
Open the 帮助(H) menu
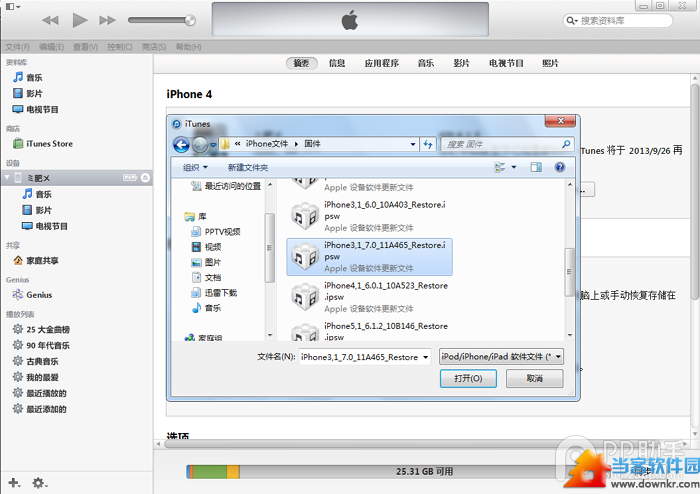pyautogui.click(x=188, y=47)
